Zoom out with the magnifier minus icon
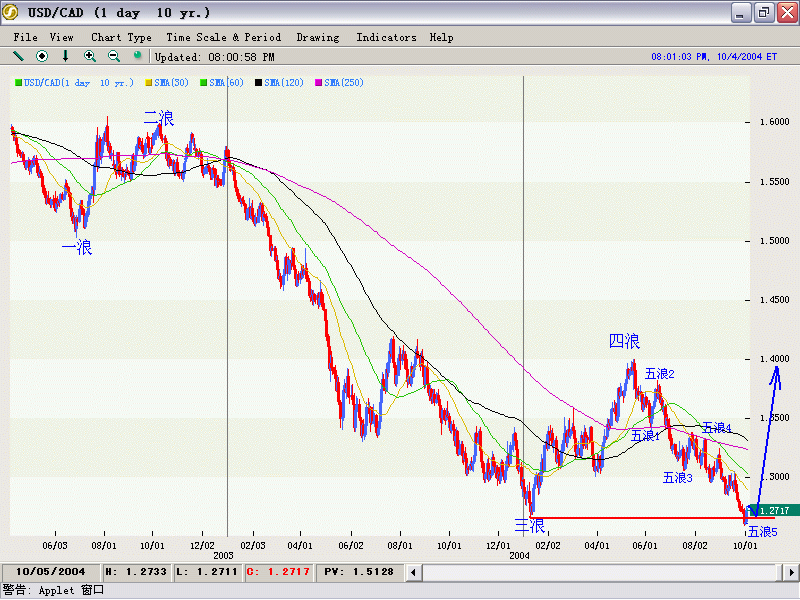The height and width of the screenshot is (600, 800). pos(114,56)
